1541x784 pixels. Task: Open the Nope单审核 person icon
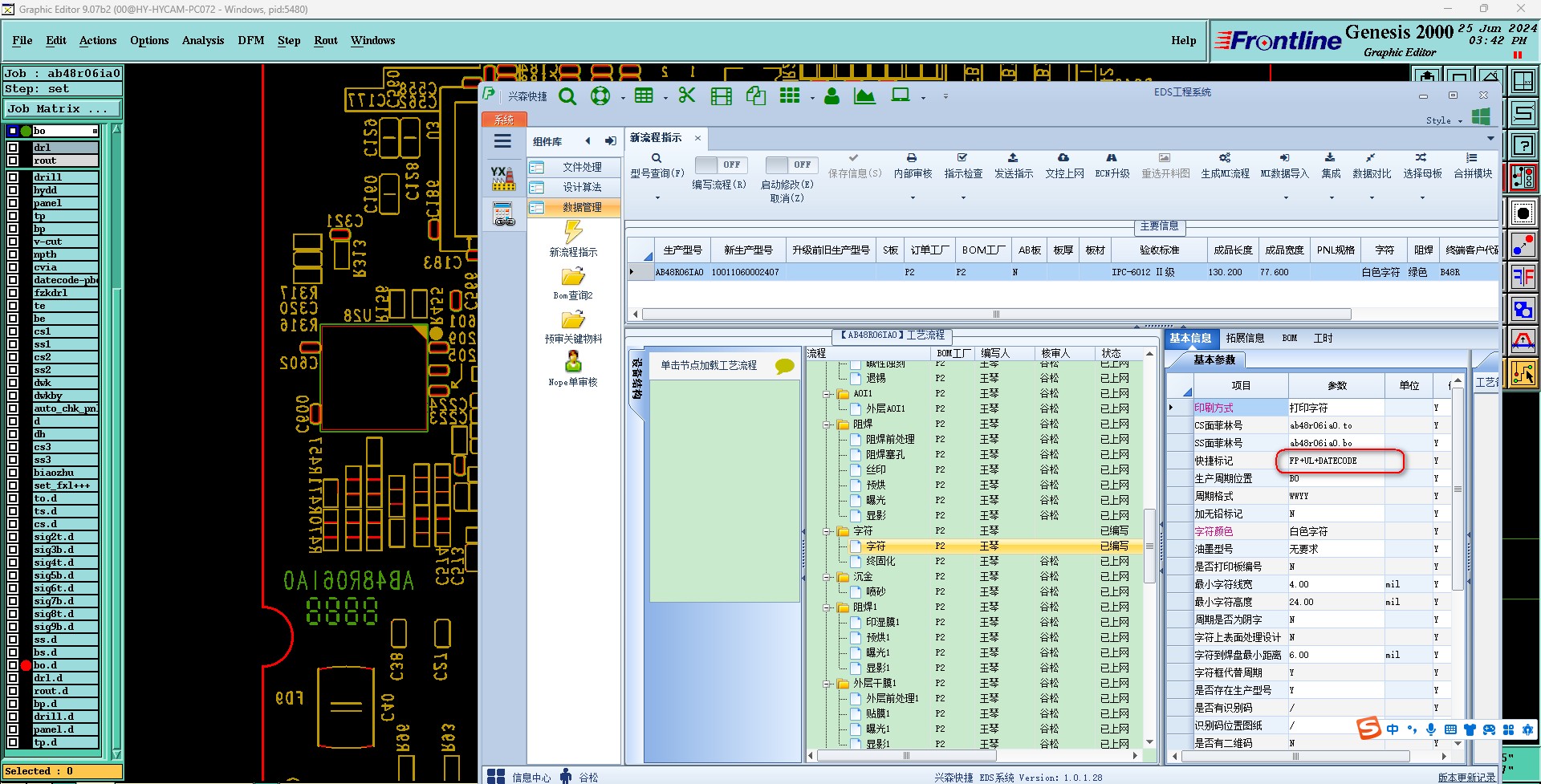click(573, 362)
